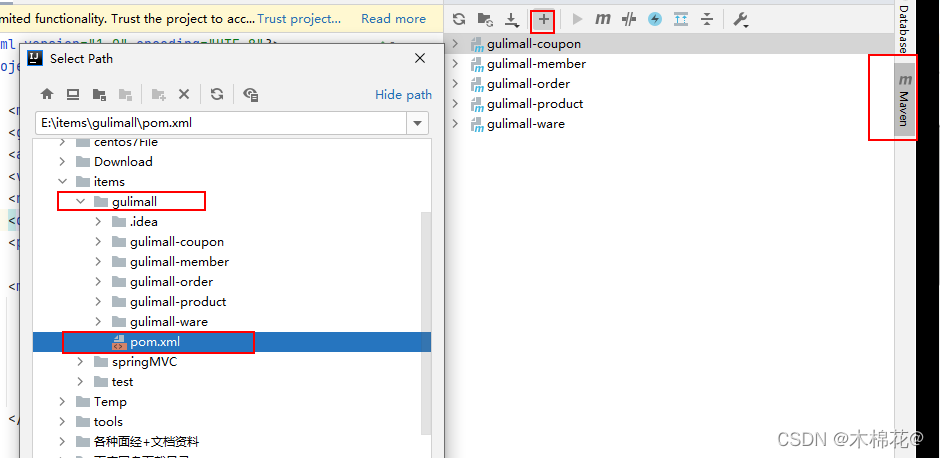Select gulimall-ware folder in file tree
Viewport: 940px width, 458px height.
(159, 322)
